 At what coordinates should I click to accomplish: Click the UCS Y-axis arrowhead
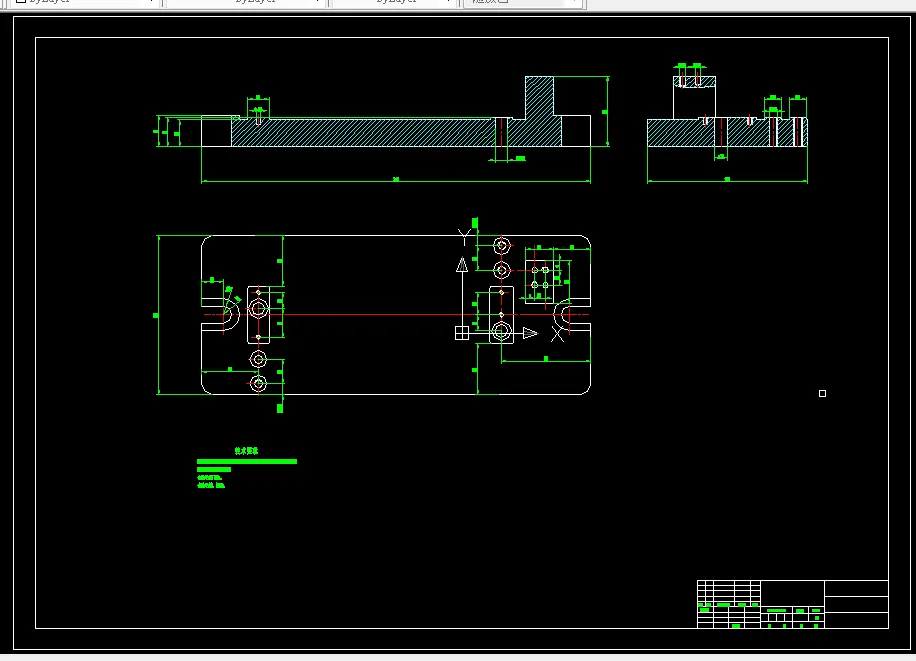pyautogui.click(x=462, y=265)
